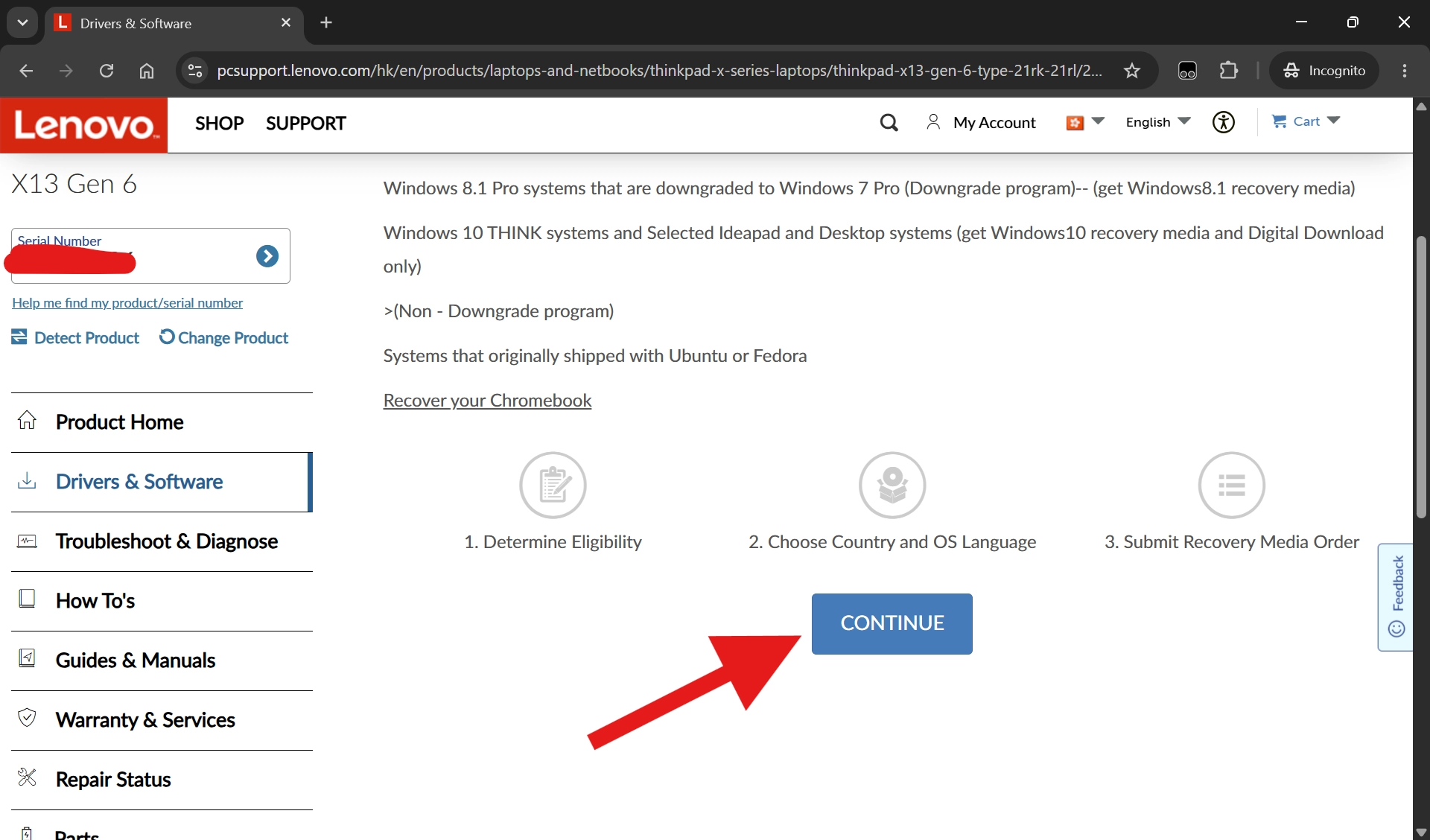
Task: Expand the Cart dropdown arrow
Action: click(1334, 121)
